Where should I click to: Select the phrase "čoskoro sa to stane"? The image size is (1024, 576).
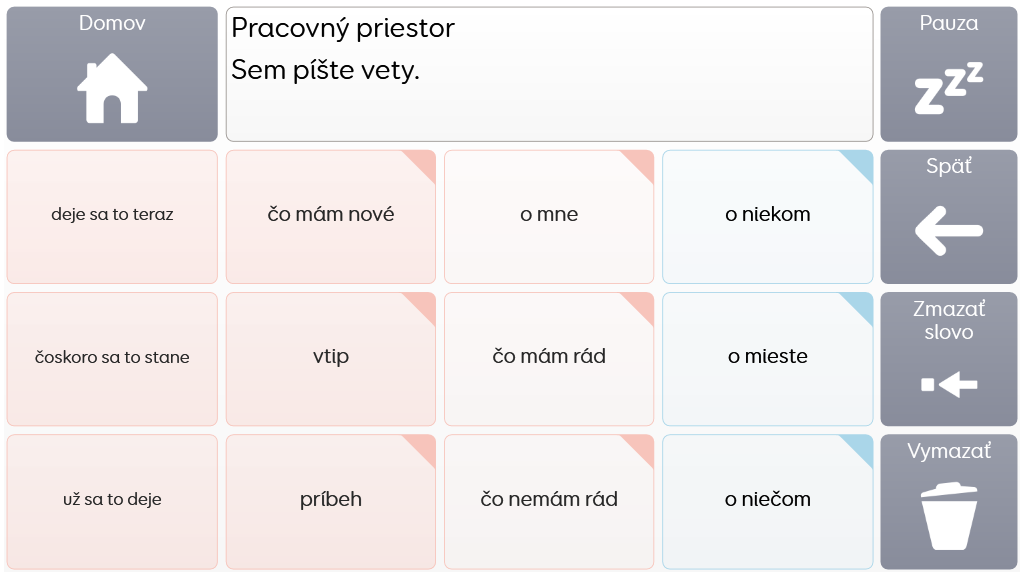[112, 358]
